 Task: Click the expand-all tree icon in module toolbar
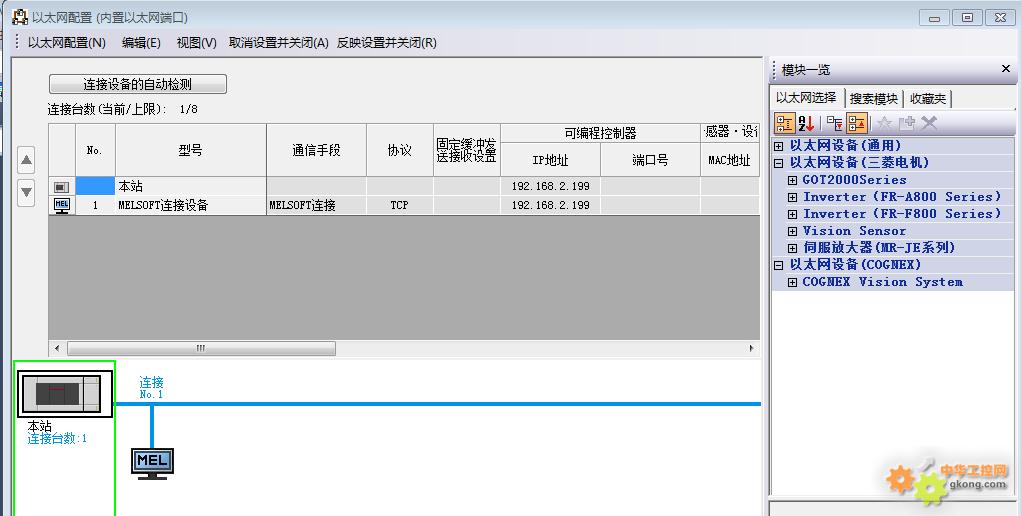point(835,122)
